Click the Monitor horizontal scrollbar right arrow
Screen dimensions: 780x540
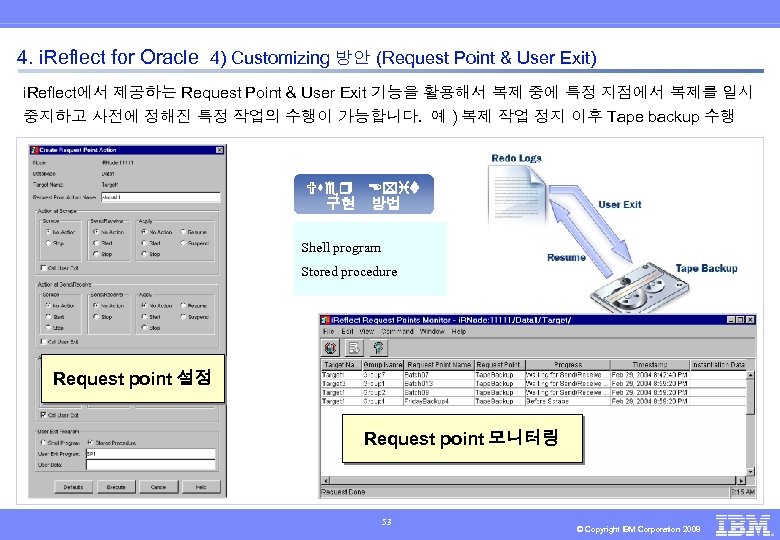click(741, 480)
